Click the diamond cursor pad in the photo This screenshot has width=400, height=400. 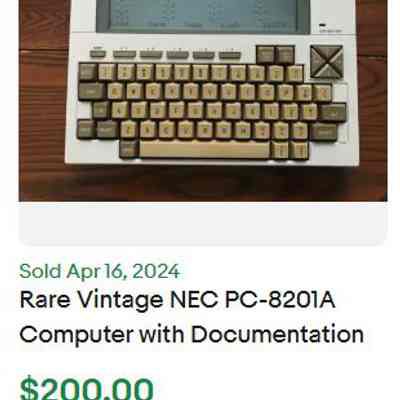(326, 62)
